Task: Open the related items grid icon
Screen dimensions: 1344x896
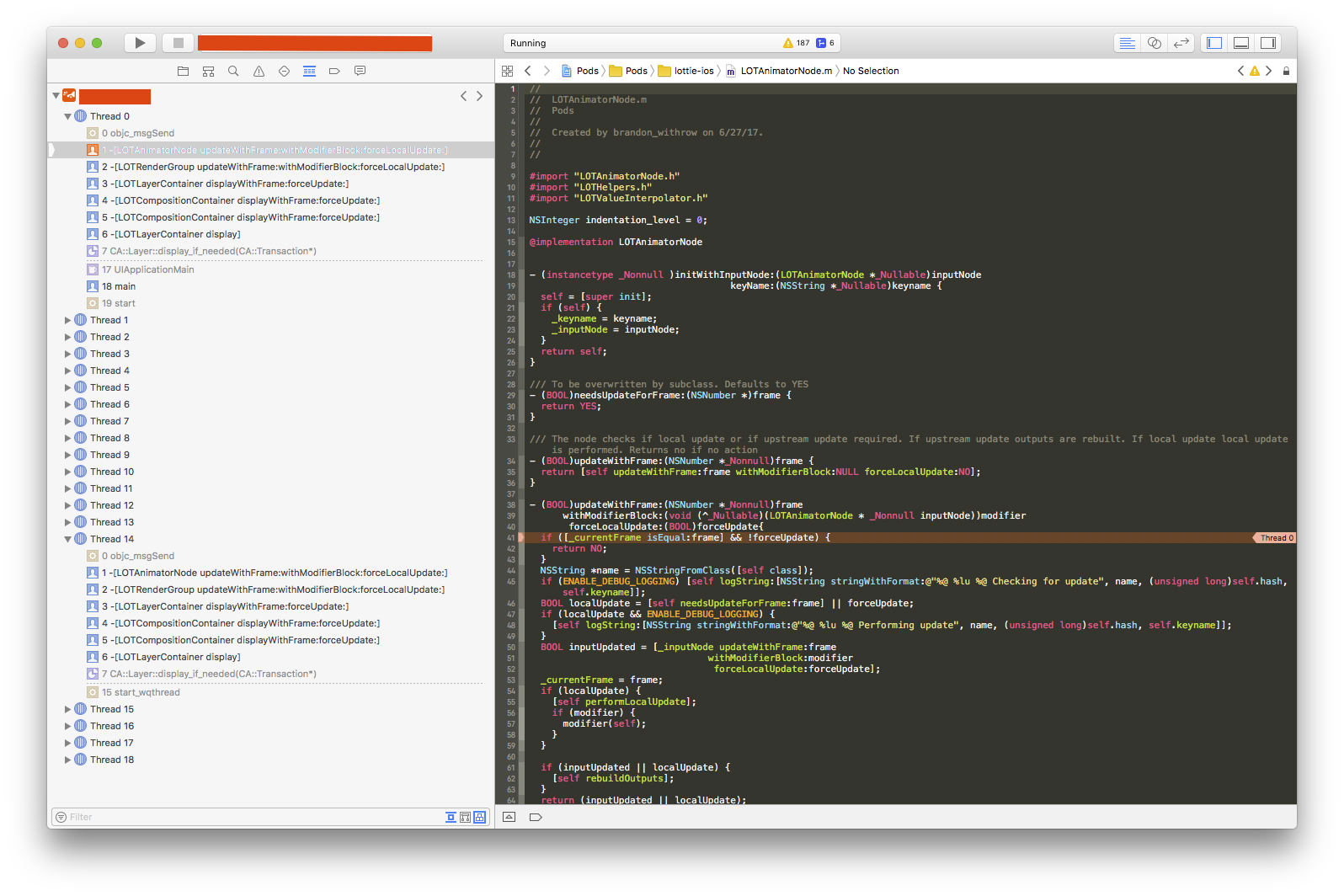Action: (507, 72)
